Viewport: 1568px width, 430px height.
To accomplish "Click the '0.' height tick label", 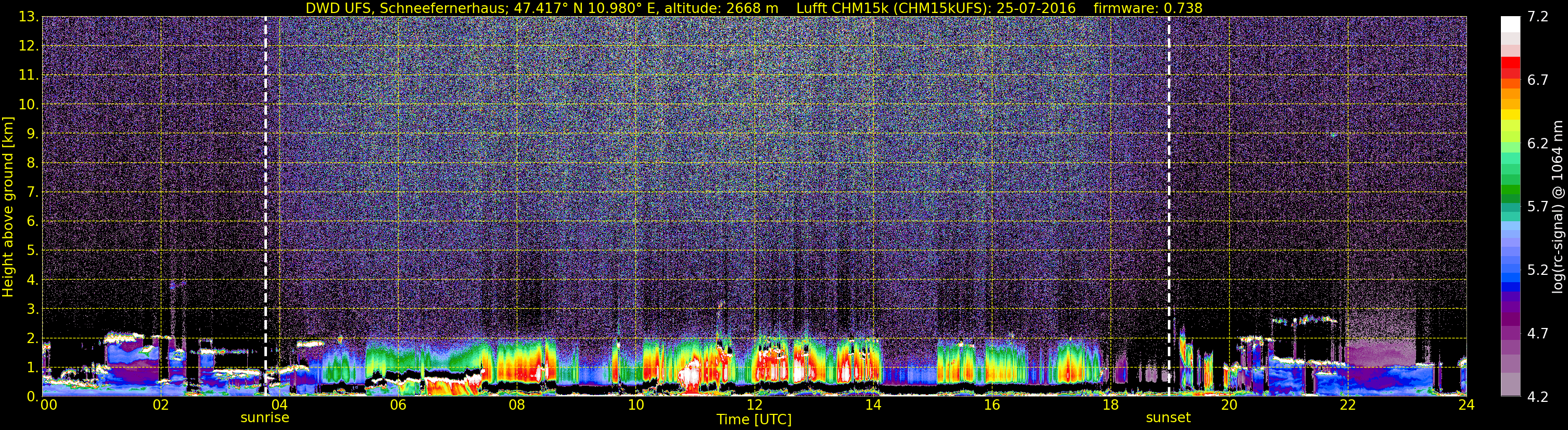I will click(33, 397).
